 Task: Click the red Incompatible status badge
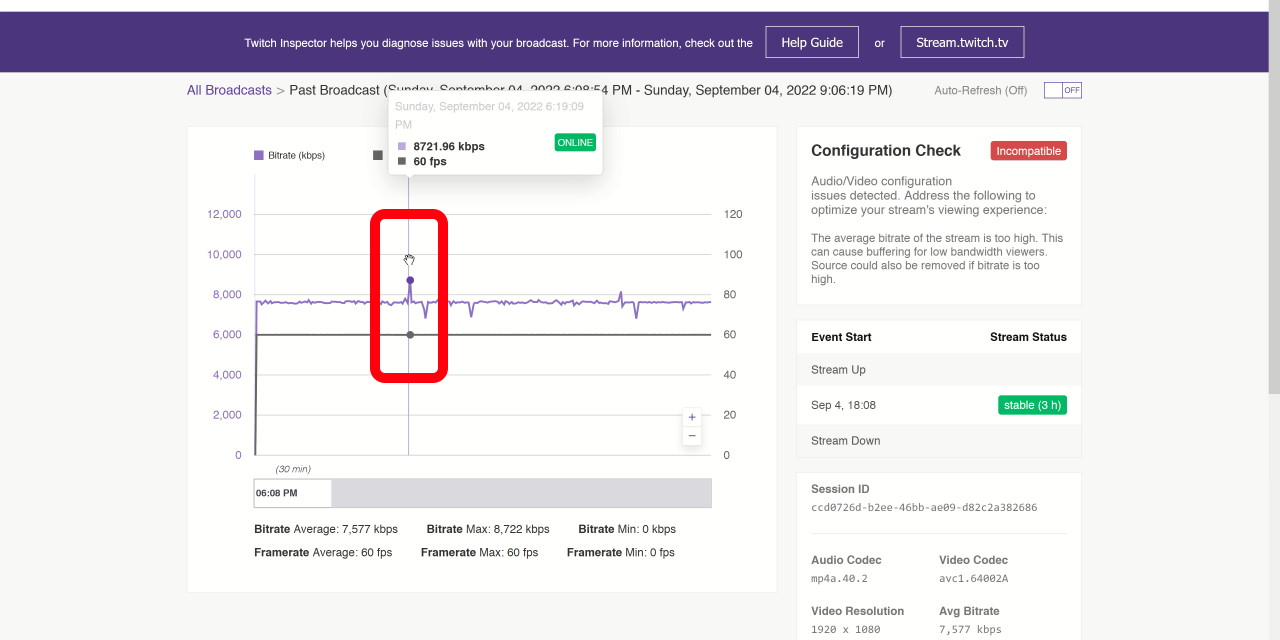[1028, 151]
